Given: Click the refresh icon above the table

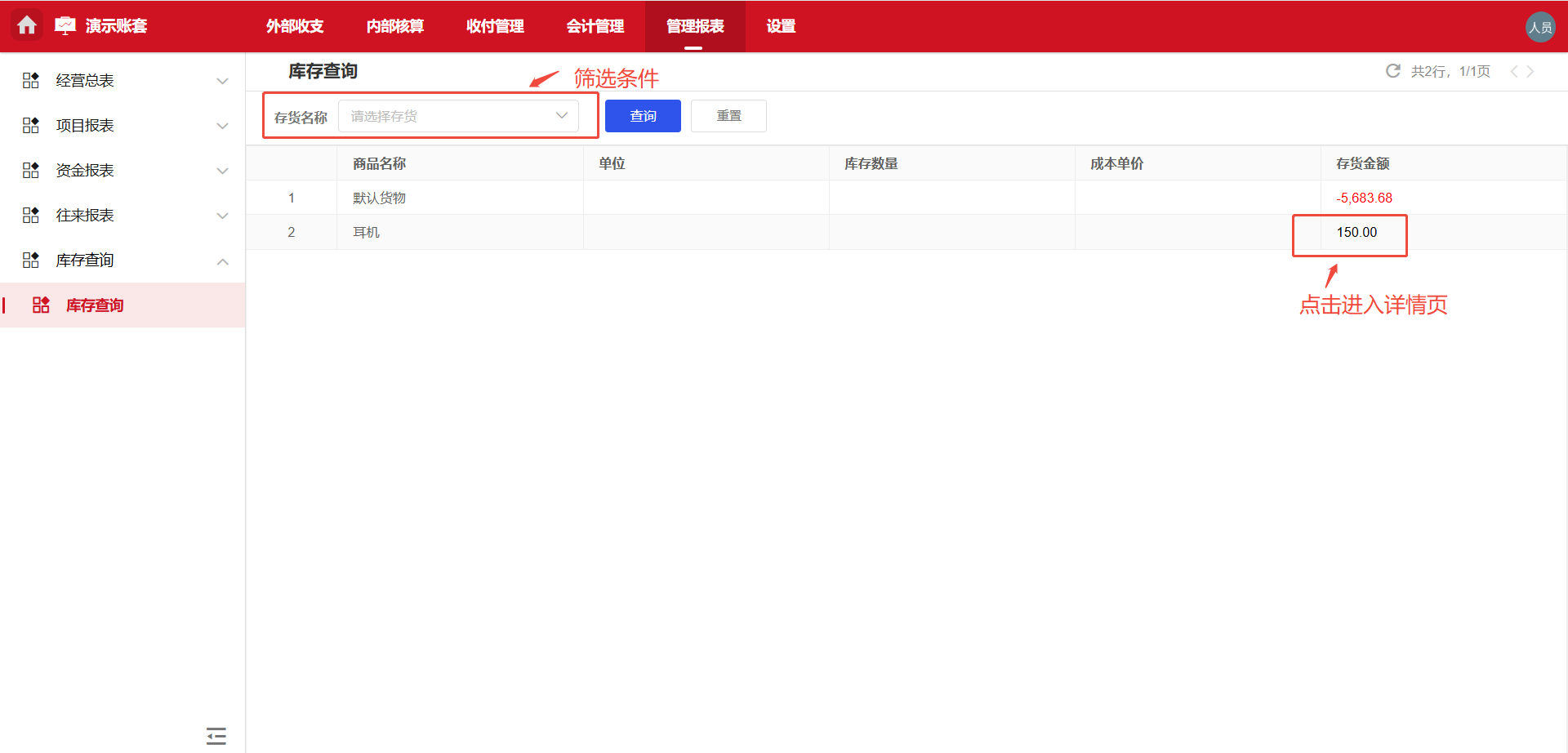Looking at the screenshot, I should coord(1392,71).
